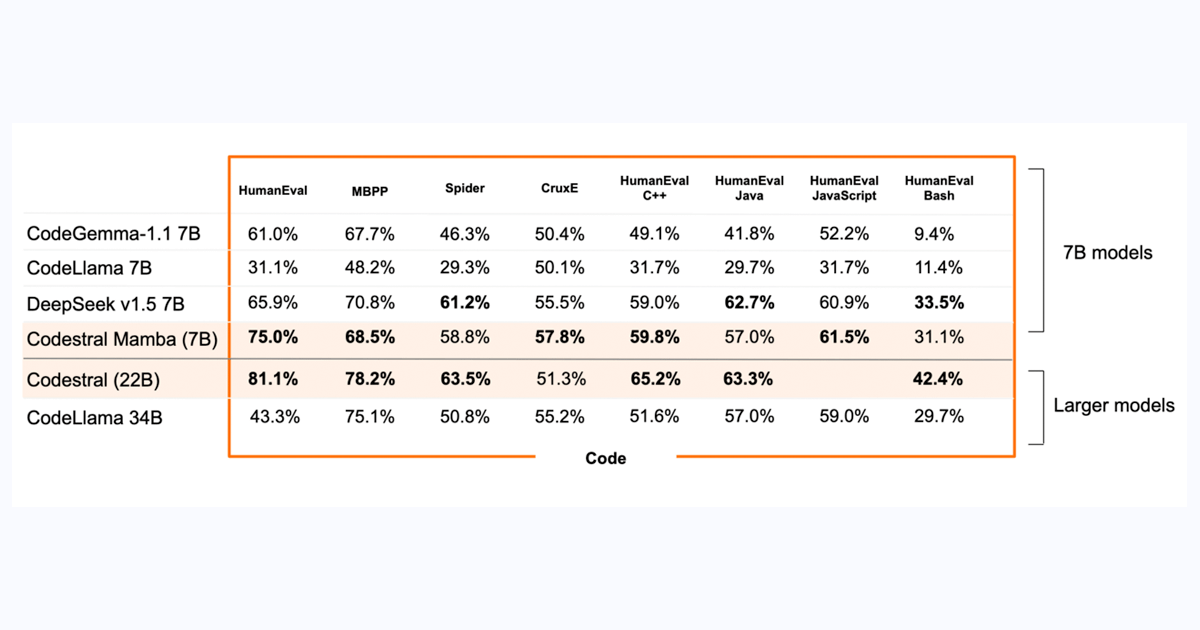Click the HumanEval column header
The height and width of the screenshot is (630, 1200).
click(x=273, y=190)
